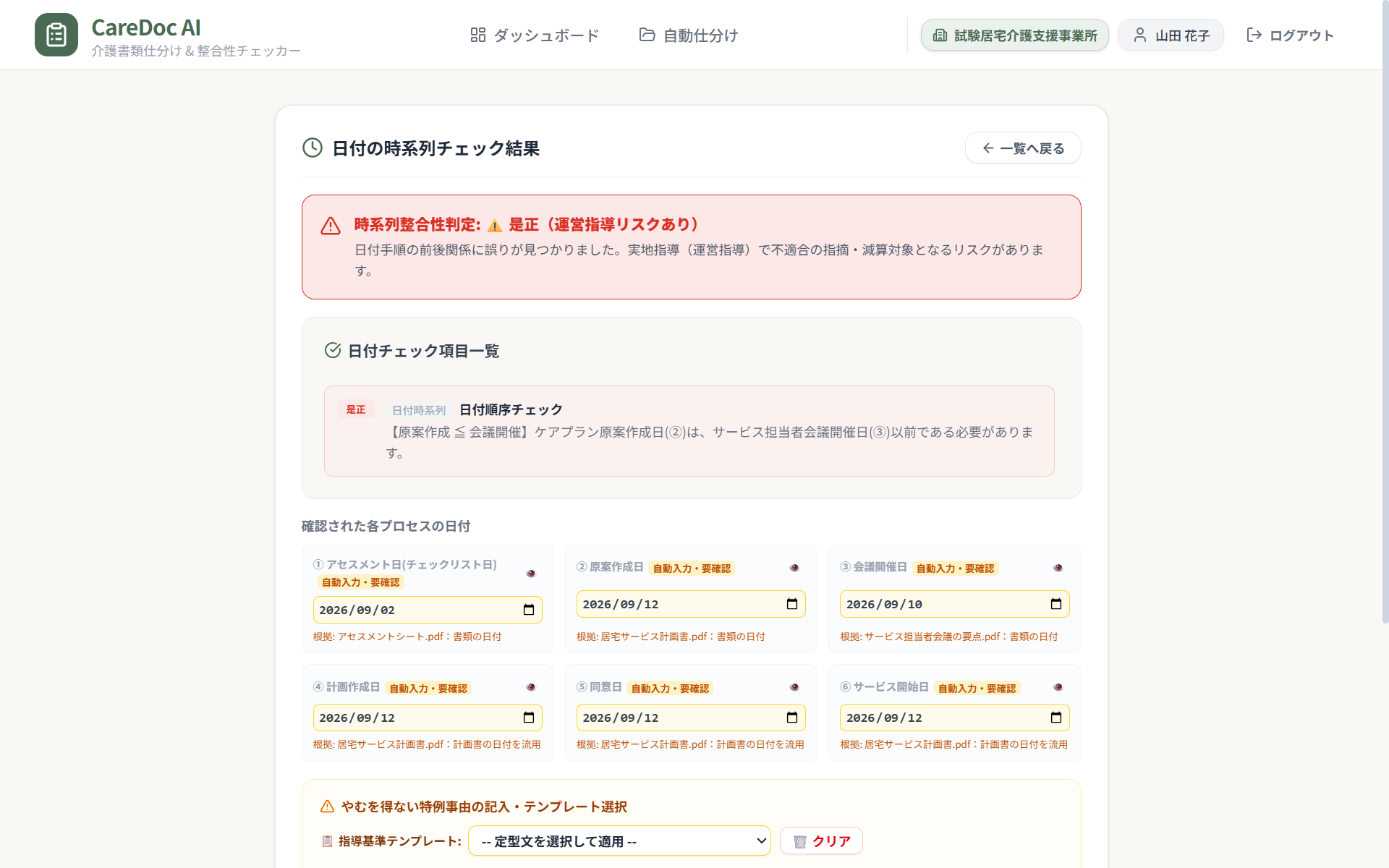Screen dimensions: 1389x868
Task: Click the clock icon beside 日付の時系列チェック結果
Action: pyautogui.click(x=313, y=148)
